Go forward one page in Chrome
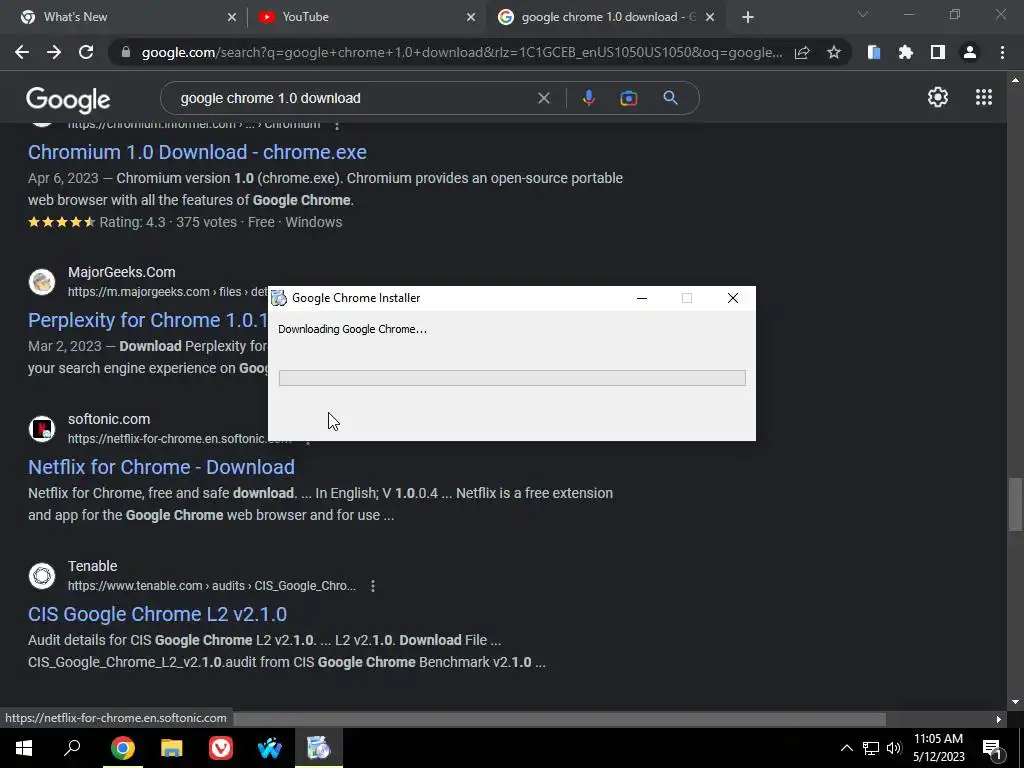 tap(54, 52)
